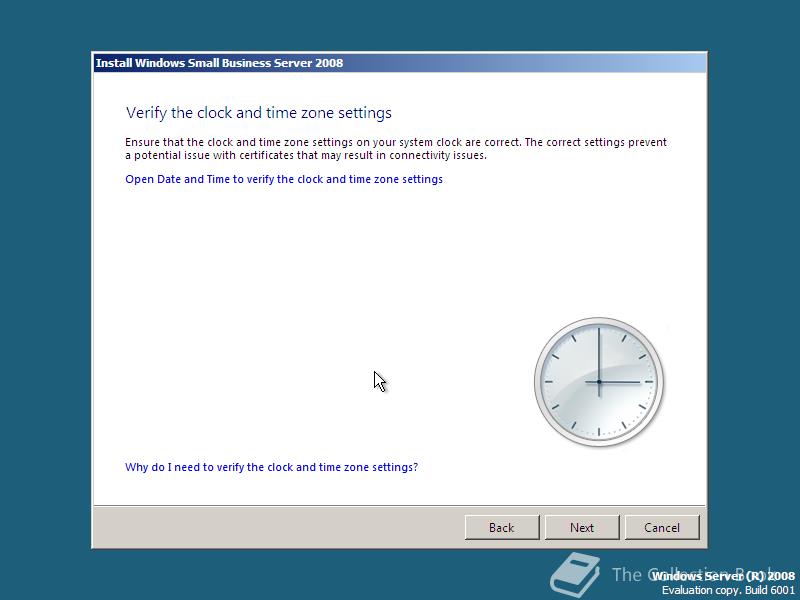Click the 'Verify the clock and time zone settings' heading
The width and height of the screenshot is (800, 600).
pos(259,113)
